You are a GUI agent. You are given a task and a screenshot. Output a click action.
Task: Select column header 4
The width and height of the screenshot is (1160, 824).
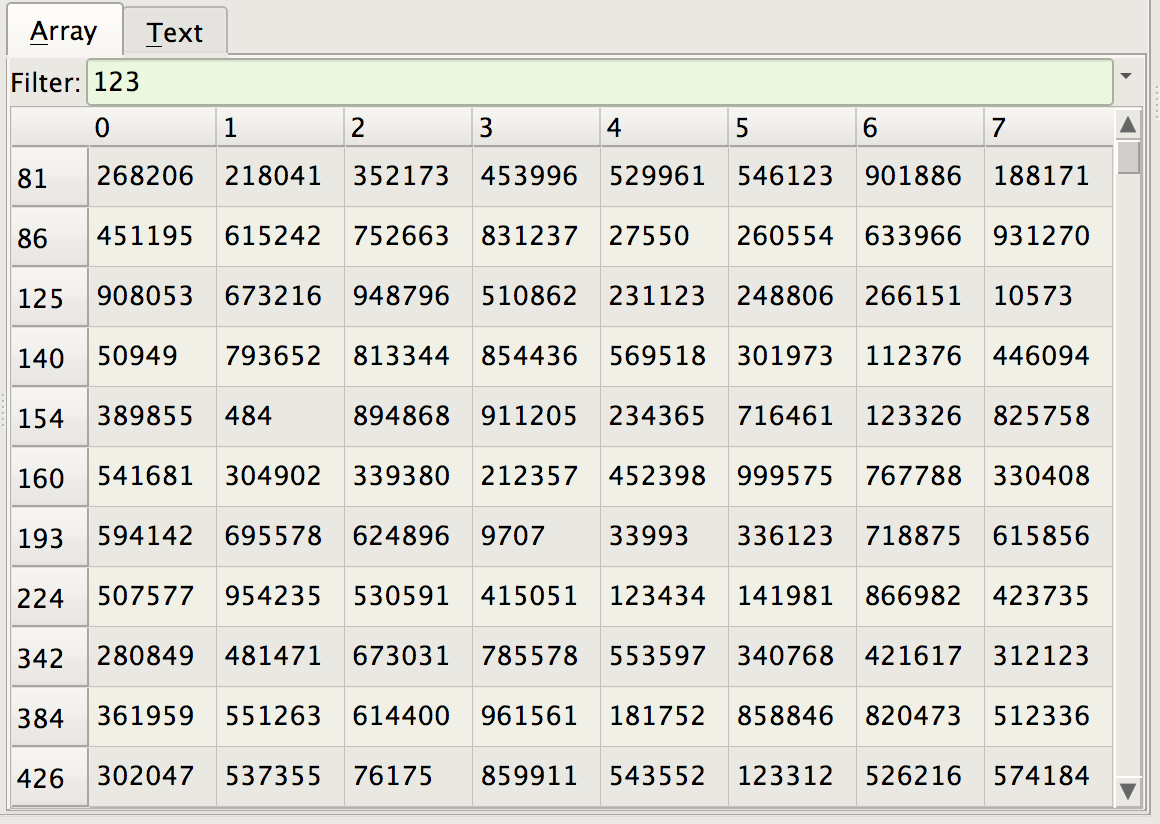(x=664, y=127)
